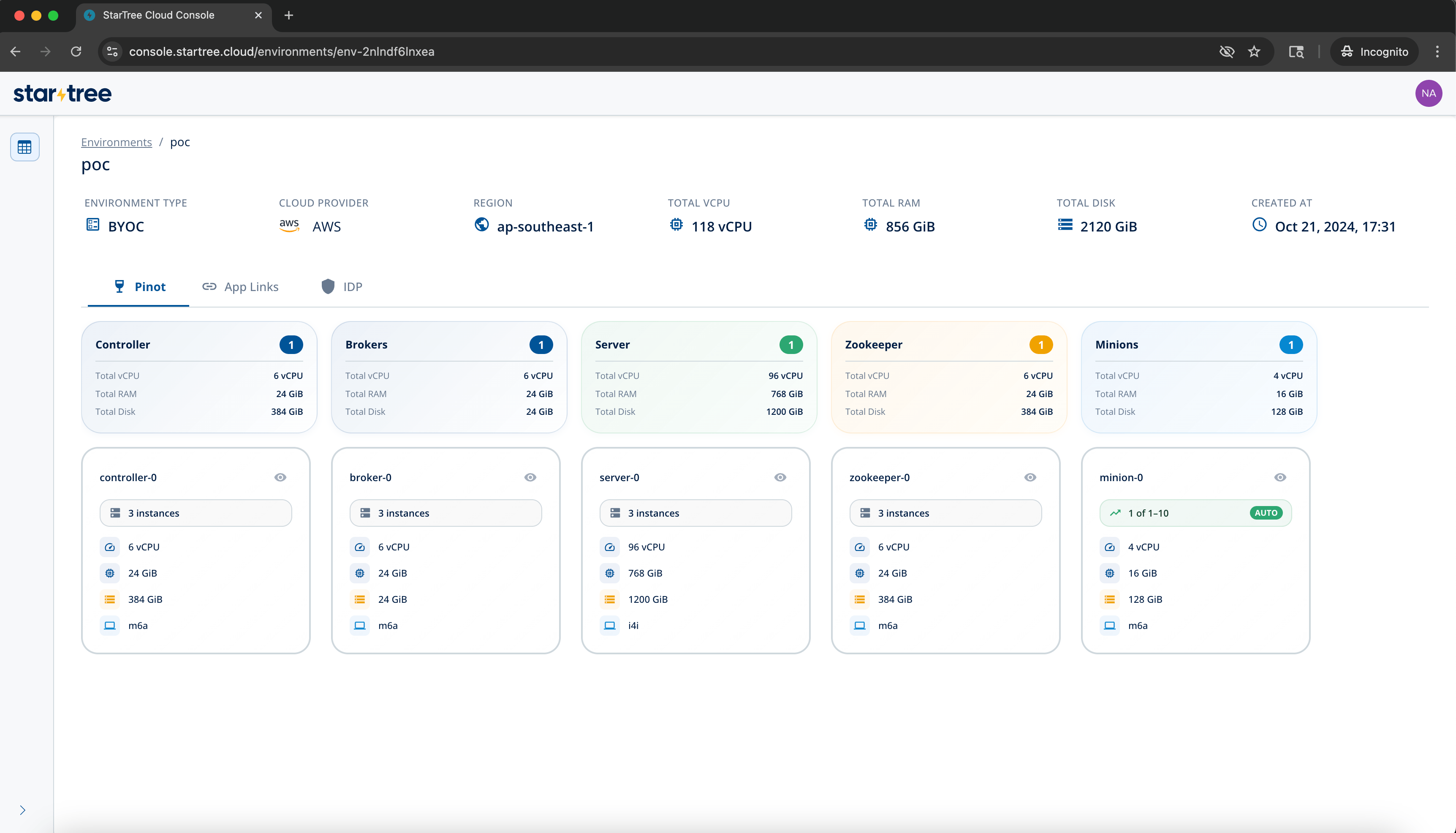Viewport: 1456px width, 833px height.
Task: Go back to the previous browser page
Action: [x=16, y=52]
